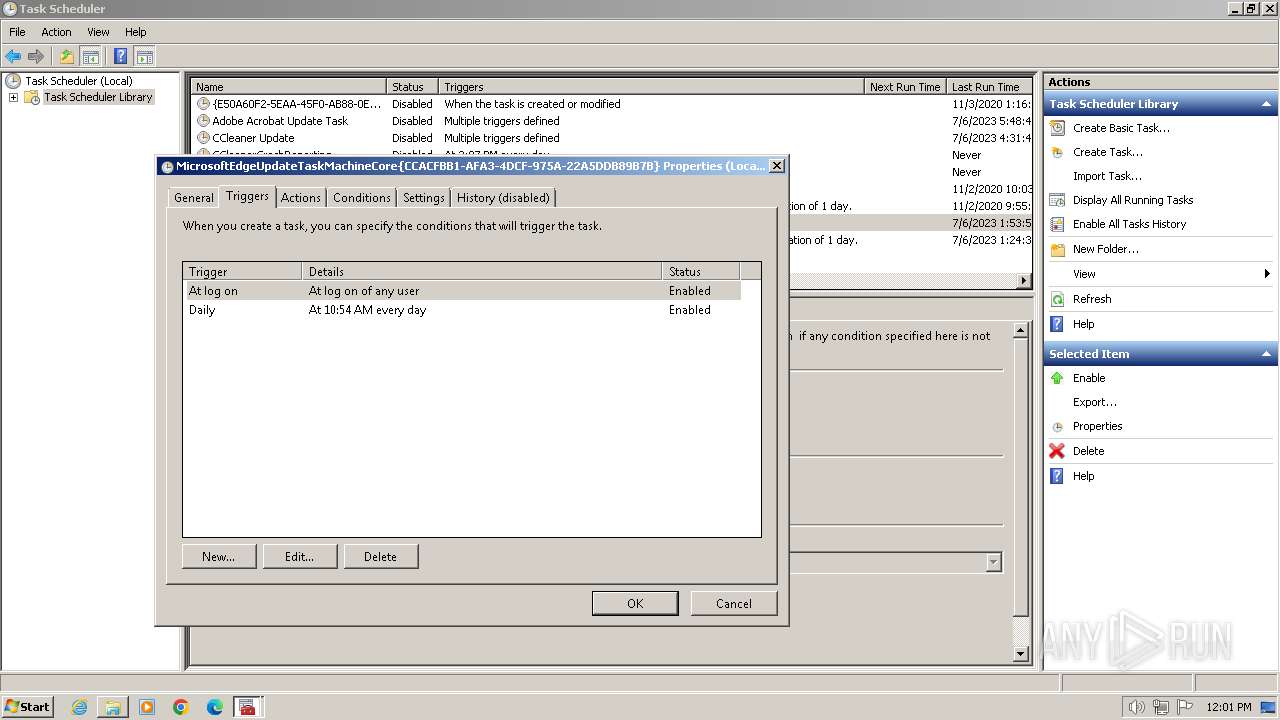The width and height of the screenshot is (1280, 720).
Task: Expand the Task Scheduler Library tree node
Action: [13, 97]
